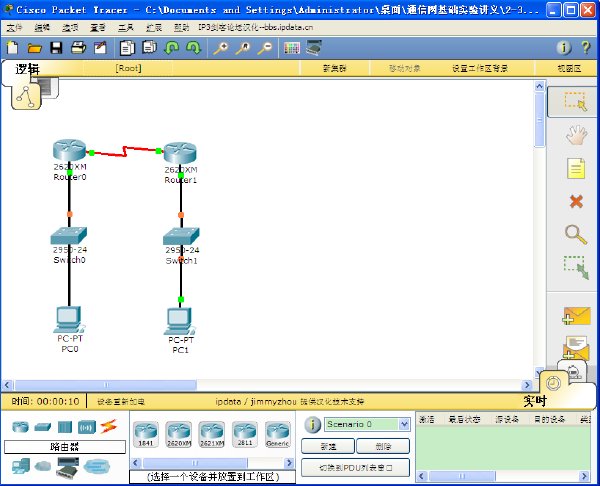Click the Copy icon in toolbar

[127, 48]
